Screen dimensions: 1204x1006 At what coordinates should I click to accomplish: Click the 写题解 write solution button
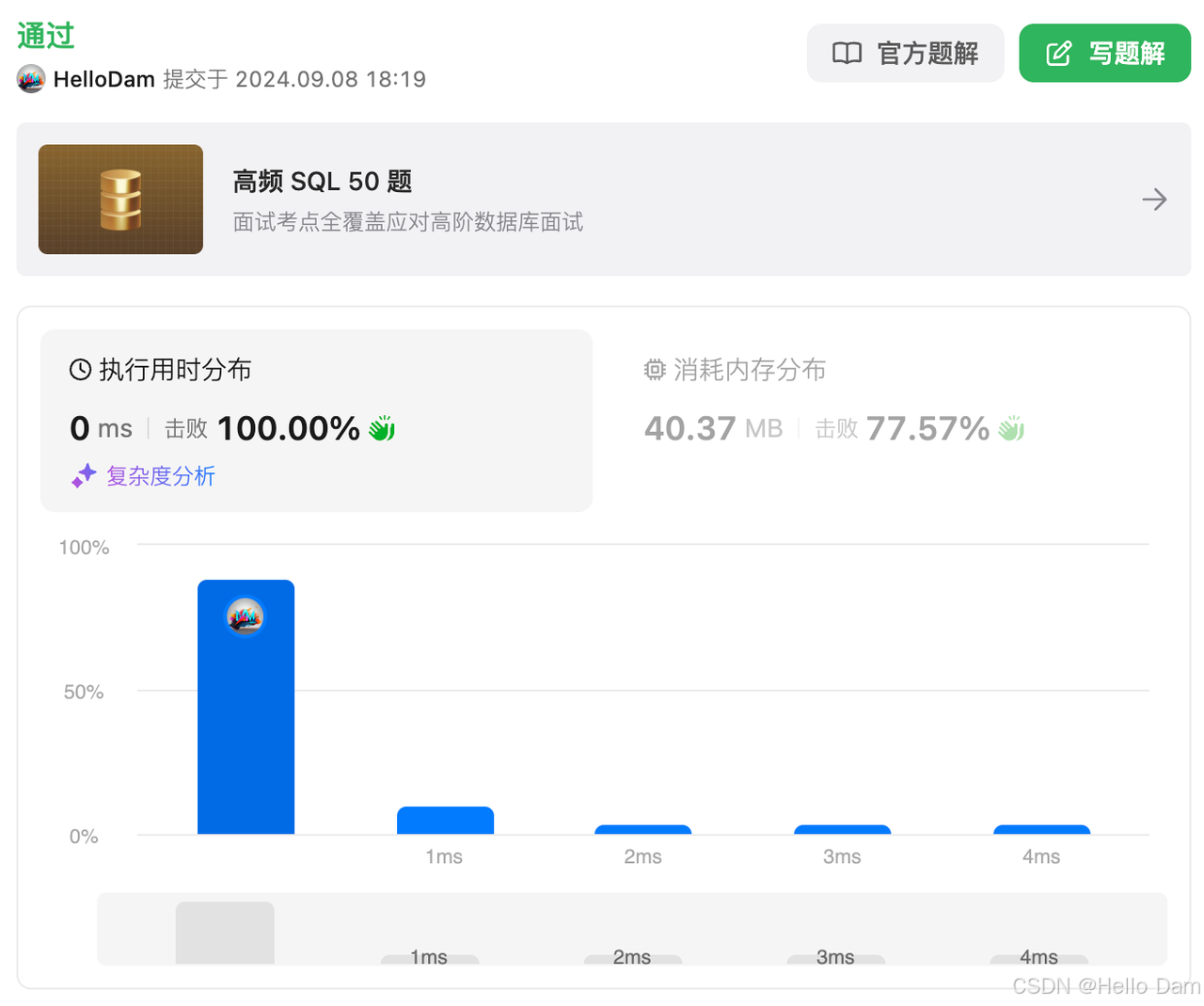[1104, 53]
